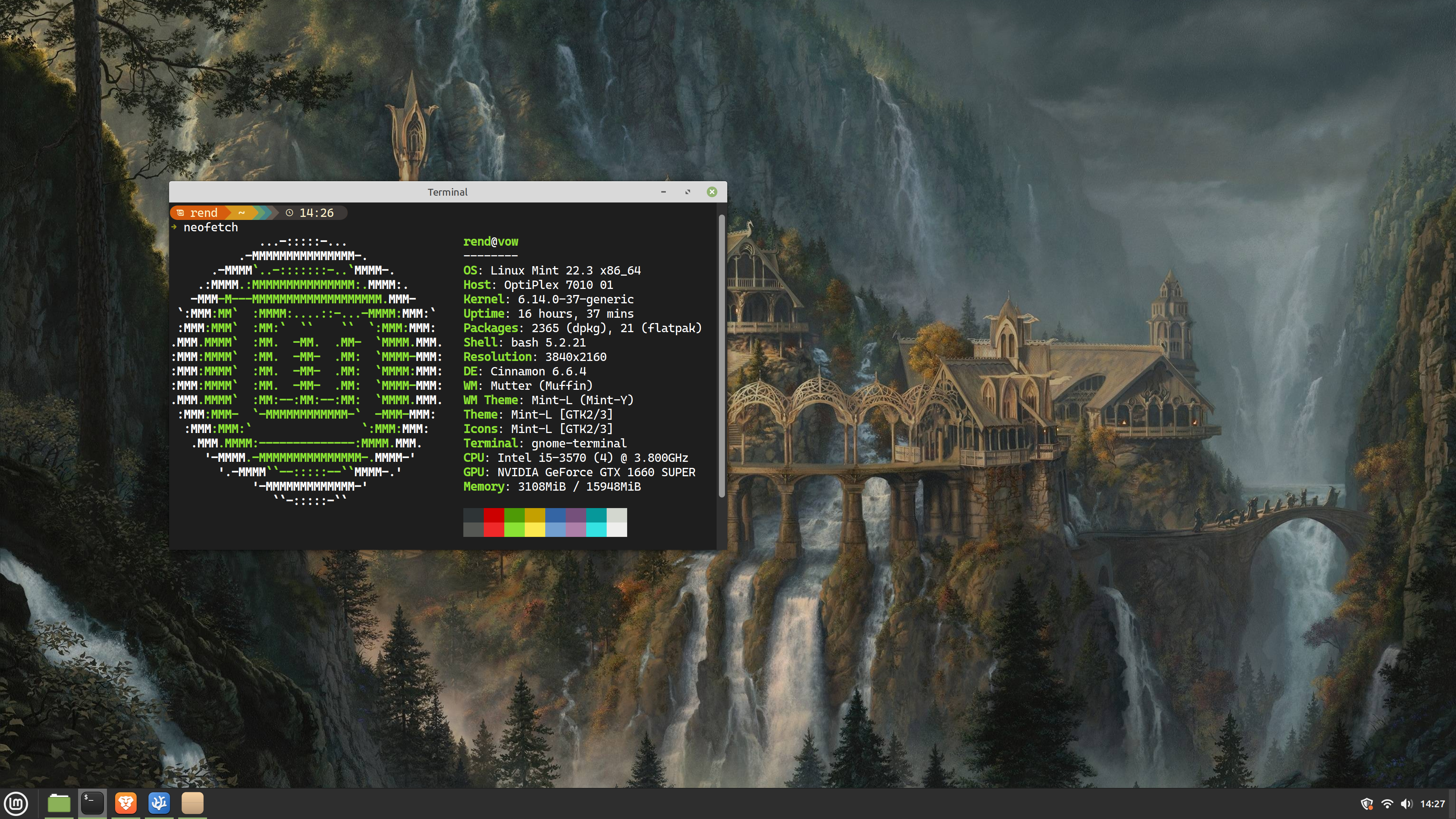
Task: Open the Brave browser panel icon
Action: [126, 803]
